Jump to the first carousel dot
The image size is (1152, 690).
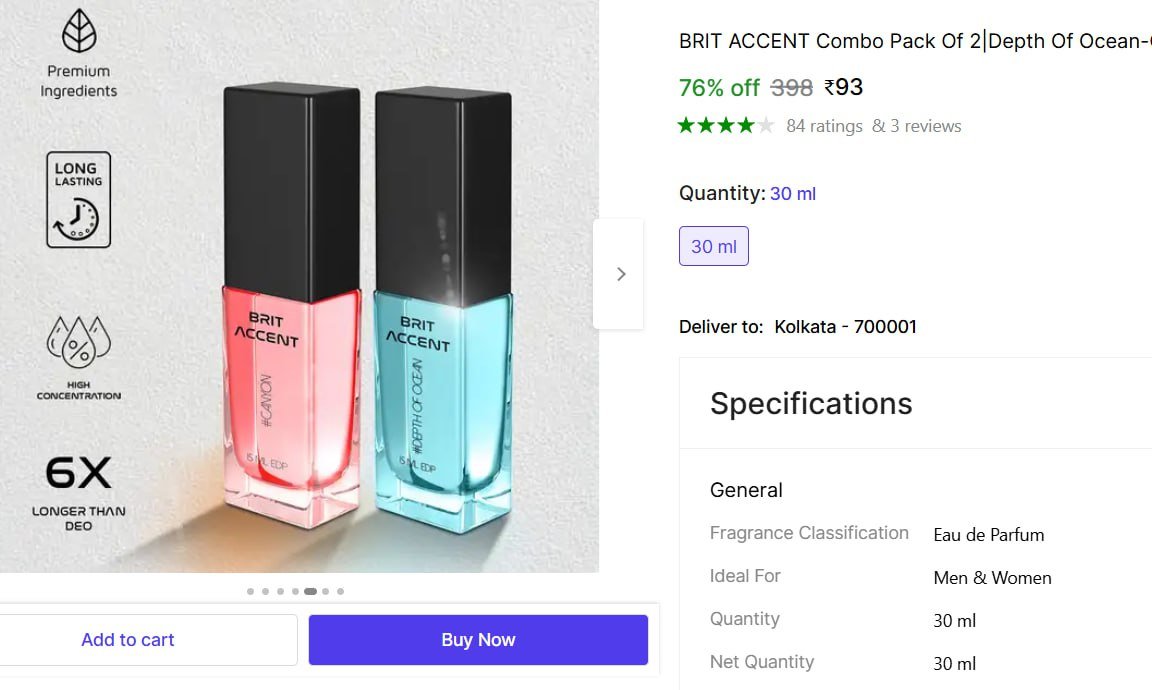click(250, 591)
